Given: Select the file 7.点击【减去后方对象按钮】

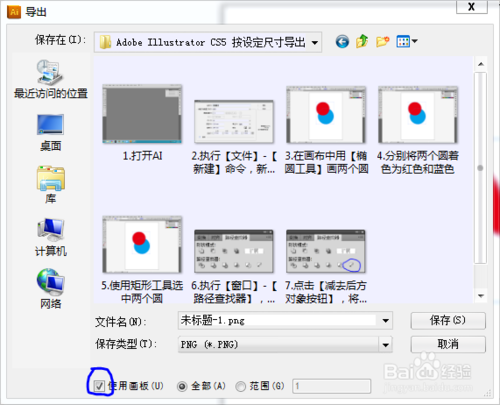Looking at the screenshot, I should click(326, 266).
